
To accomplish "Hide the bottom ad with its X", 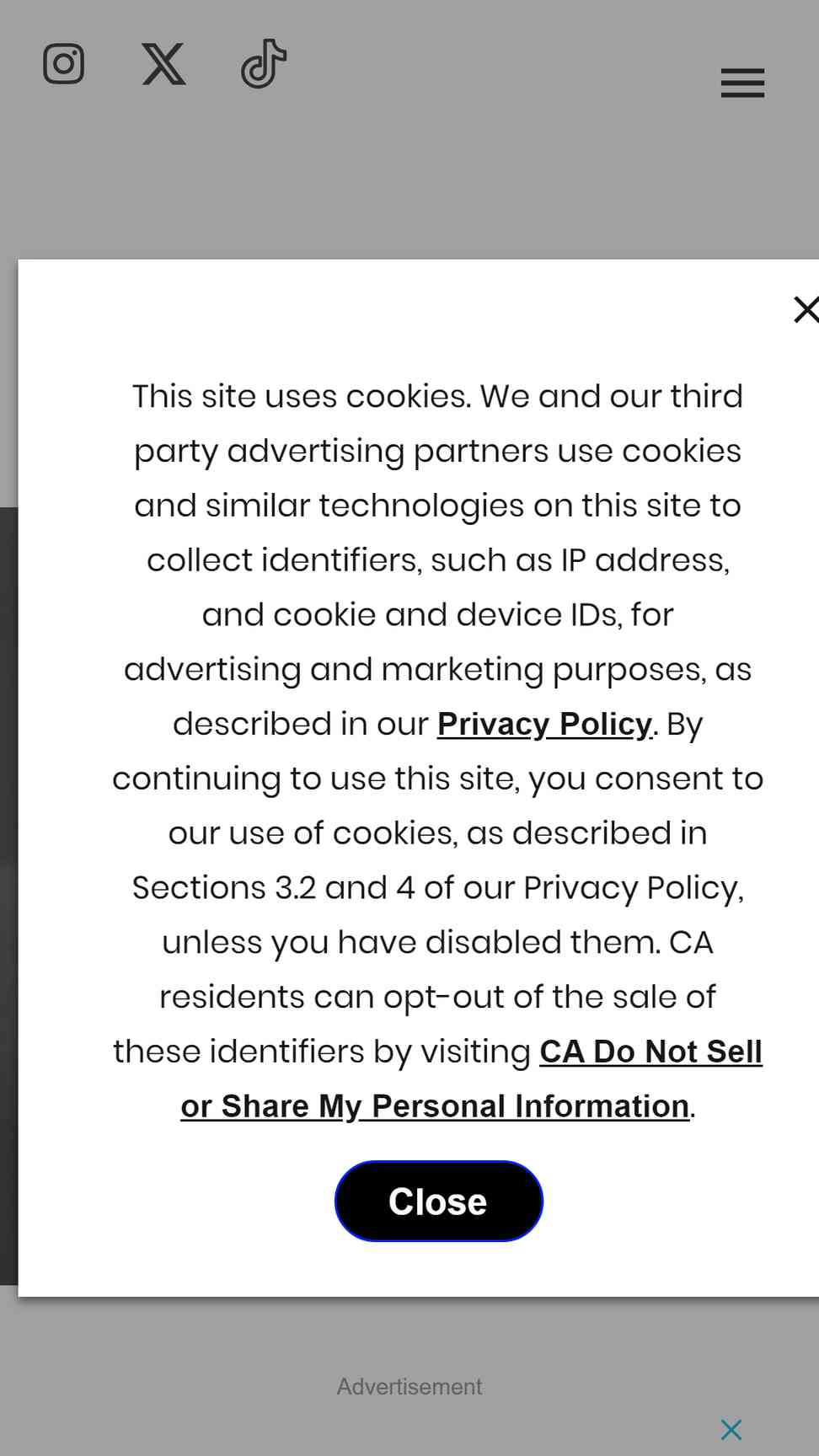I will 731,1429.
